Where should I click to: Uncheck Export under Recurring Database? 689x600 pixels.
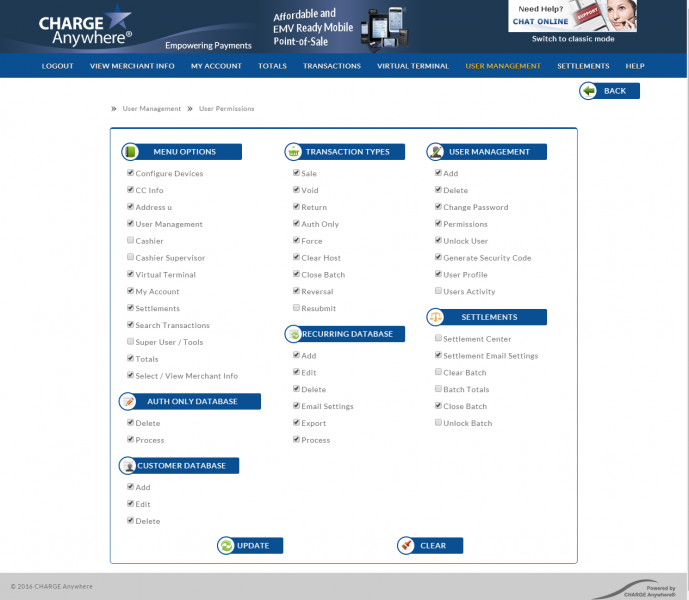pos(297,422)
